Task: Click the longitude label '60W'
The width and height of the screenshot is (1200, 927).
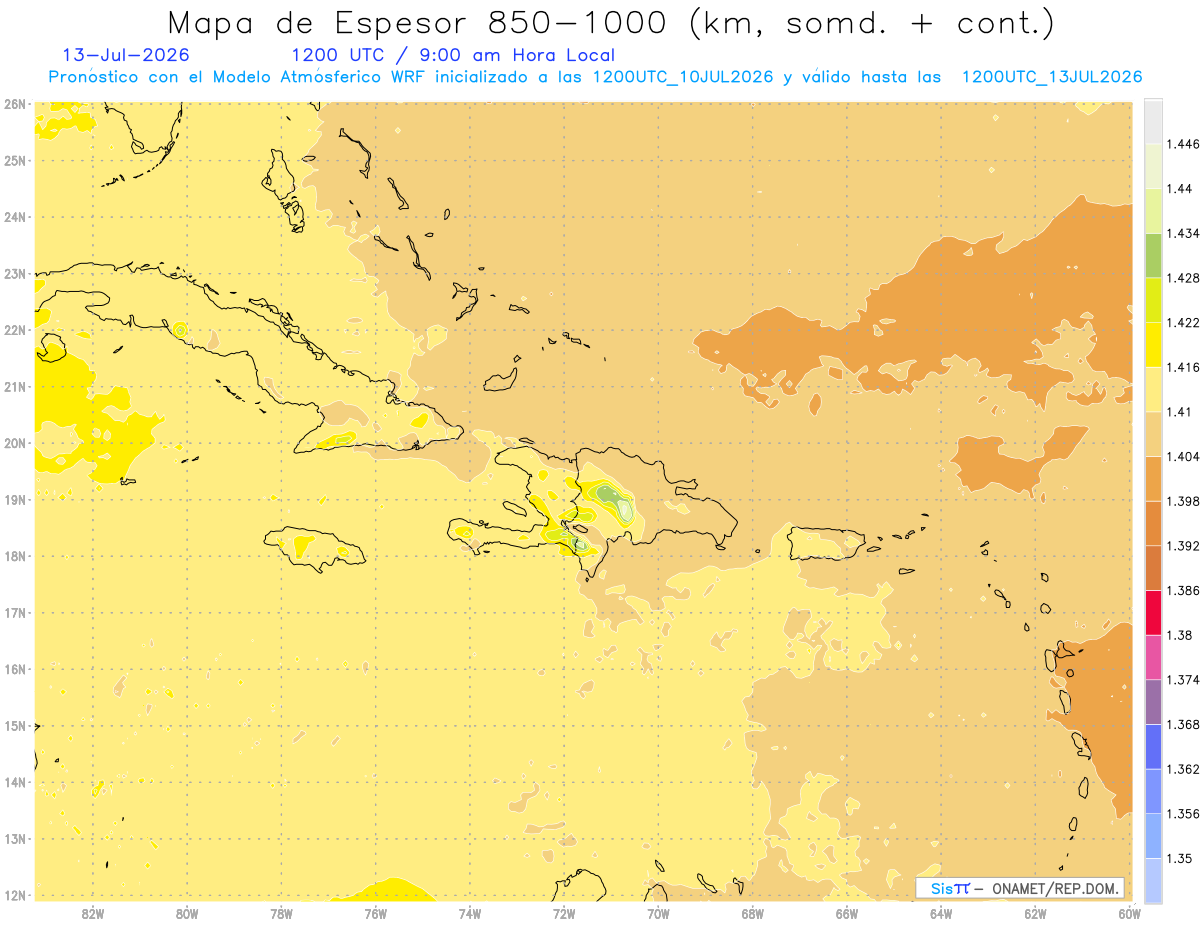Action: (1129, 914)
